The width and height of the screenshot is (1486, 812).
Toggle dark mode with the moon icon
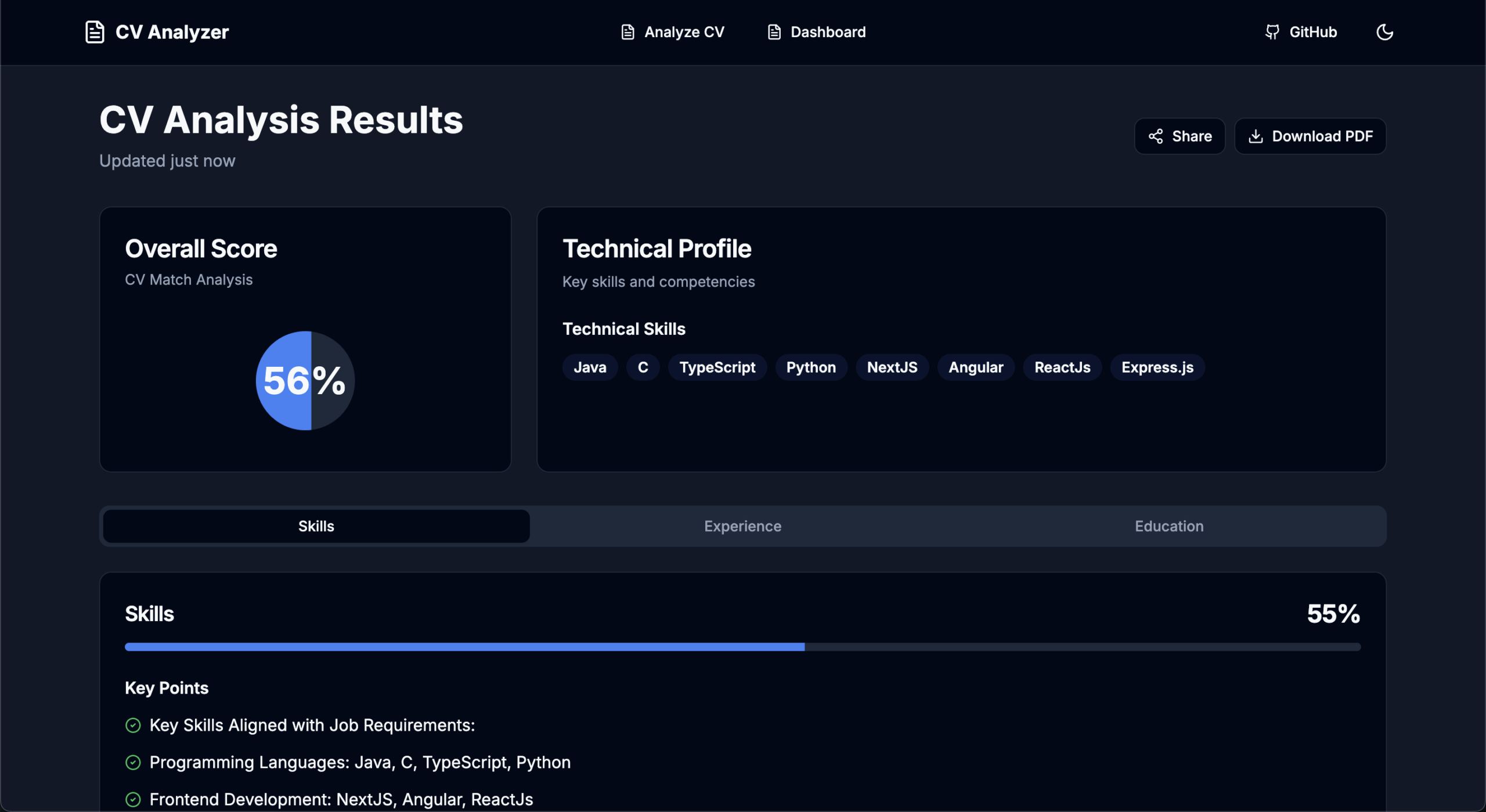point(1384,32)
